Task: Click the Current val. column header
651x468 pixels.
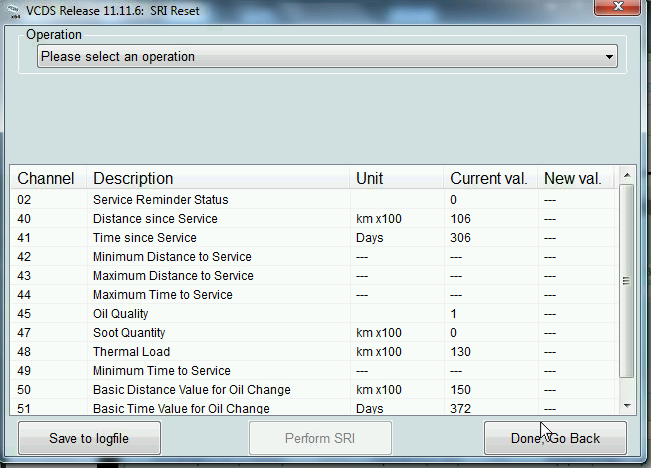Action: tap(488, 179)
